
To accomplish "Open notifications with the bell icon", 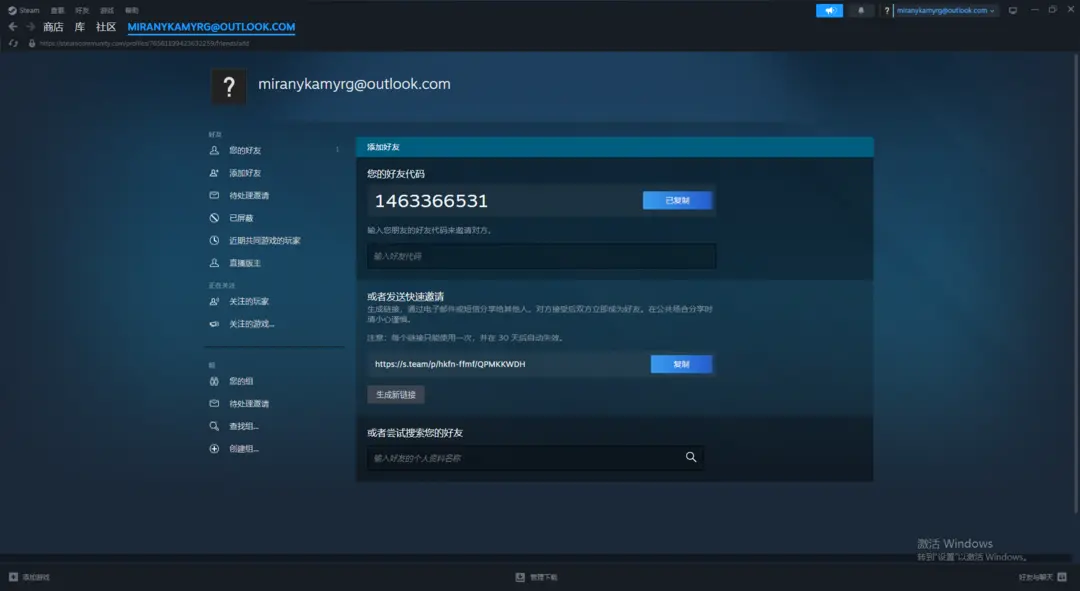I will [861, 10].
